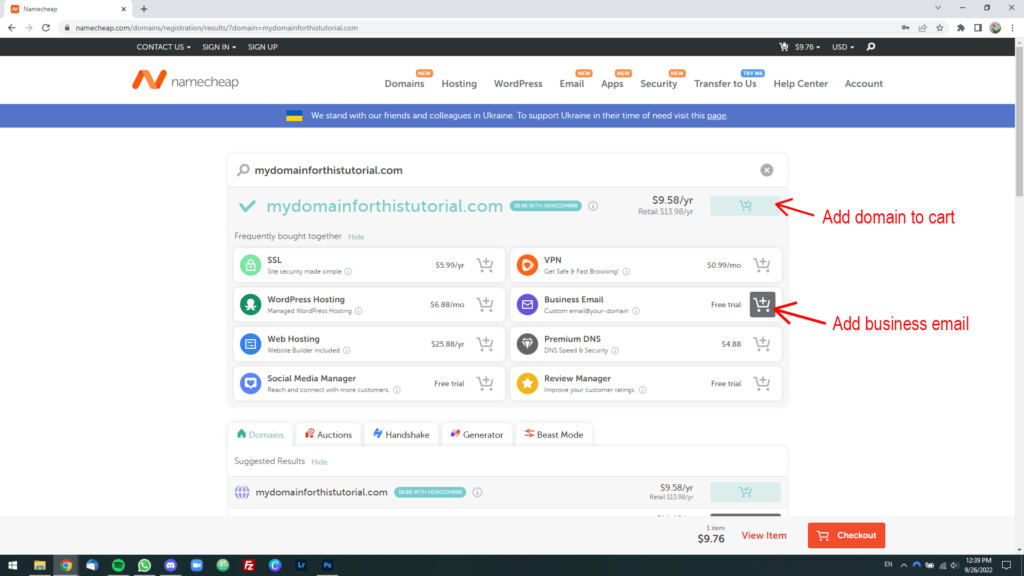The image size is (1024, 576).
Task: Show Premium DNS info tooltip icon
Action: 615,351
